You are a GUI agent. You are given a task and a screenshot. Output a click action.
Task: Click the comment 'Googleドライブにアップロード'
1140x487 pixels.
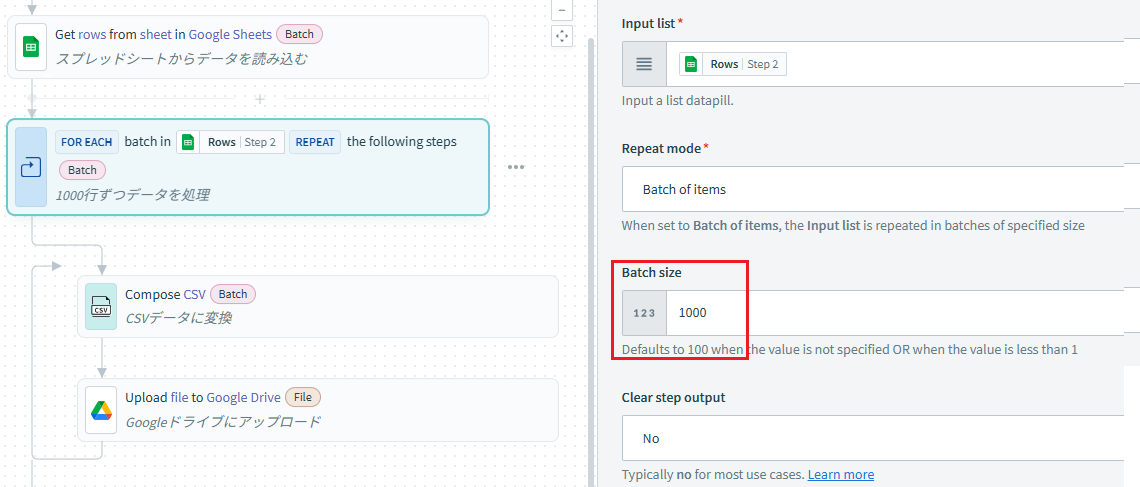point(222,422)
